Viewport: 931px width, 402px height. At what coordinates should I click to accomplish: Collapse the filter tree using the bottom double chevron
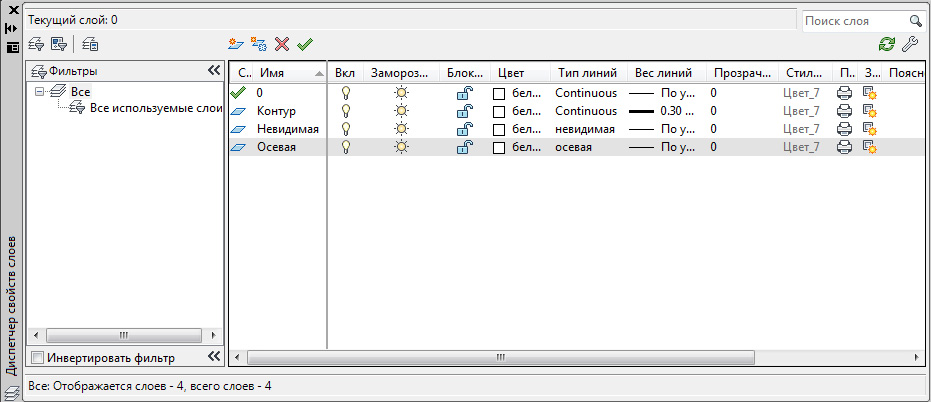coord(213,357)
